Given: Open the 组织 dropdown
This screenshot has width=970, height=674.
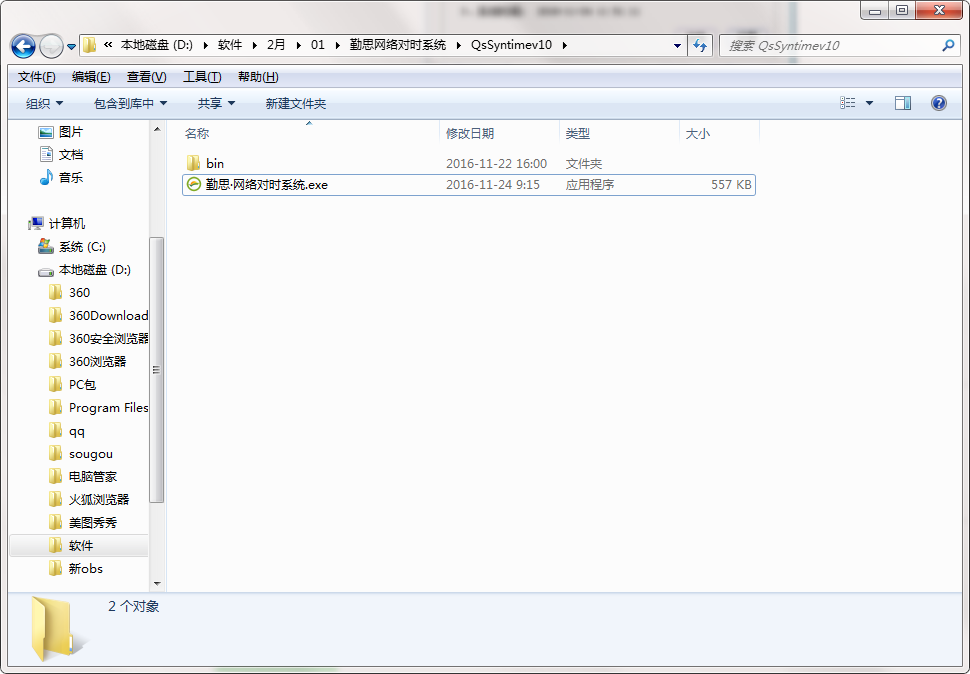Looking at the screenshot, I should click(45, 103).
